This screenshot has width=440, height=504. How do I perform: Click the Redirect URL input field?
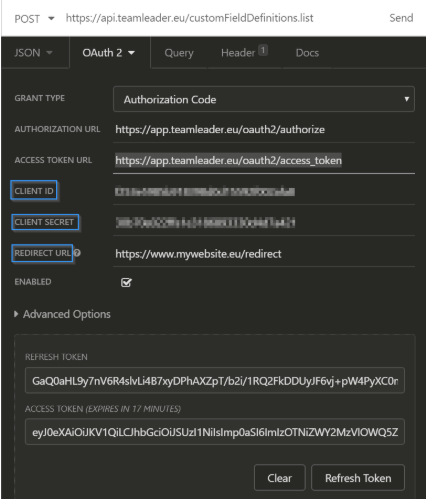pyautogui.click(x=264, y=254)
